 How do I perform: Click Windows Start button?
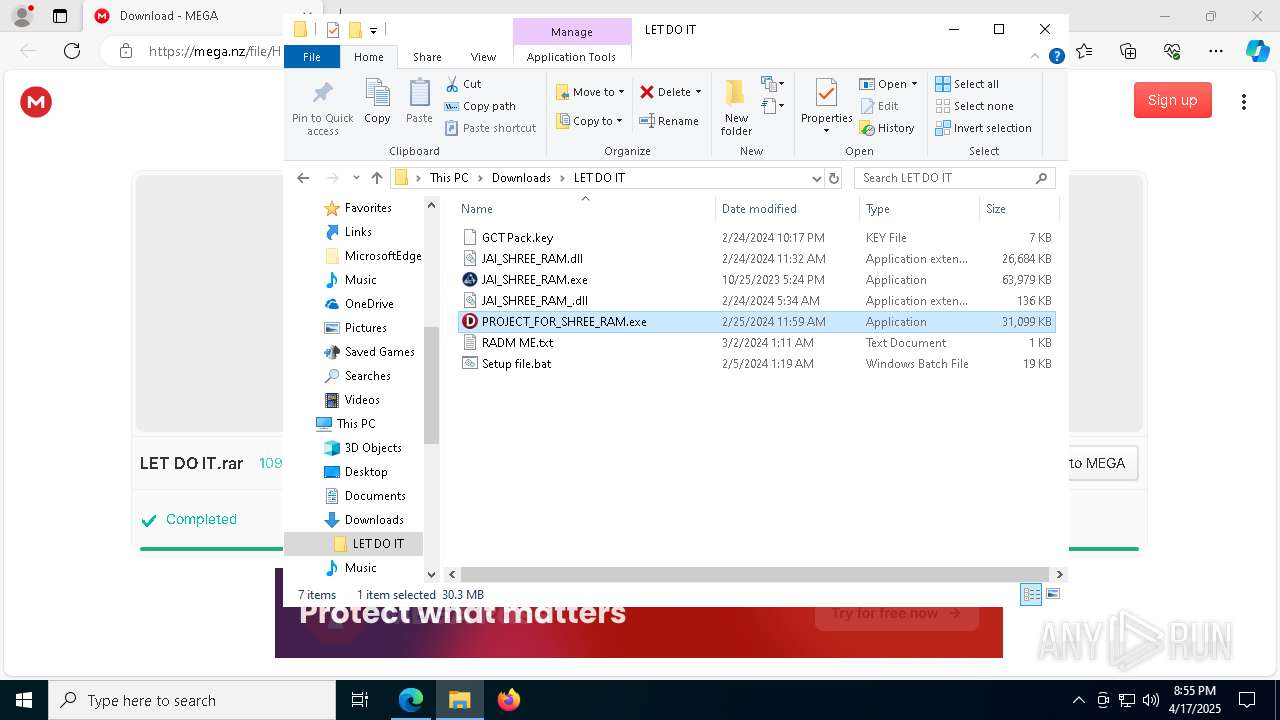tap(24, 700)
